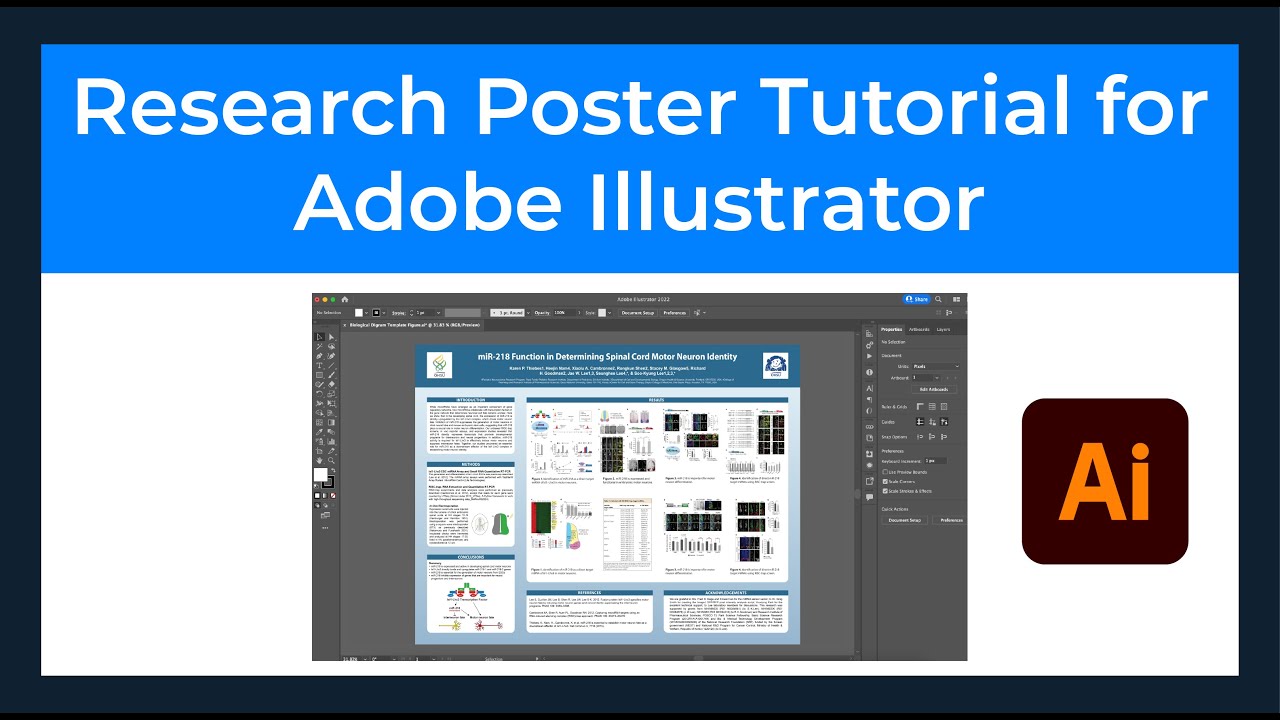1280x720 pixels.
Task: Toggle the show rulers button
Action: pyautogui.click(x=920, y=407)
